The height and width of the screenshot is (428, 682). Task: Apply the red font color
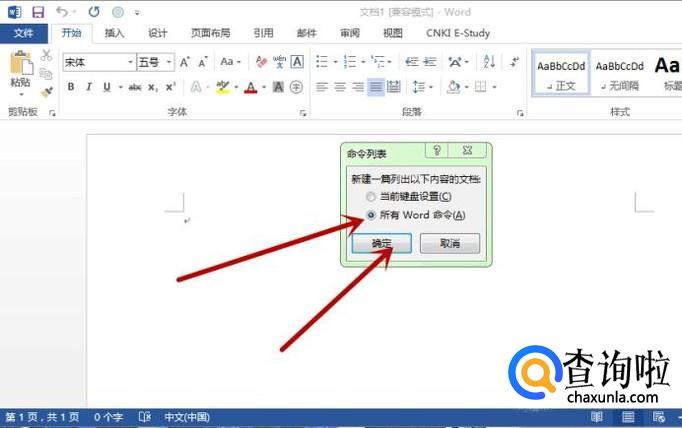[250, 87]
